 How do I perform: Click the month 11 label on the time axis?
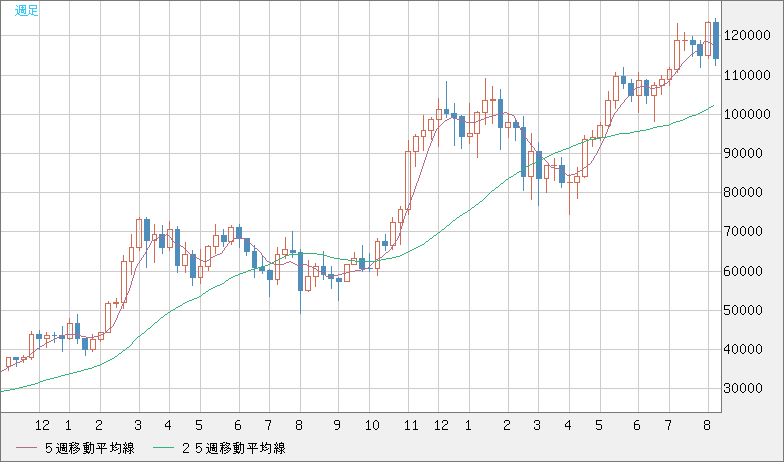[411, 426]
